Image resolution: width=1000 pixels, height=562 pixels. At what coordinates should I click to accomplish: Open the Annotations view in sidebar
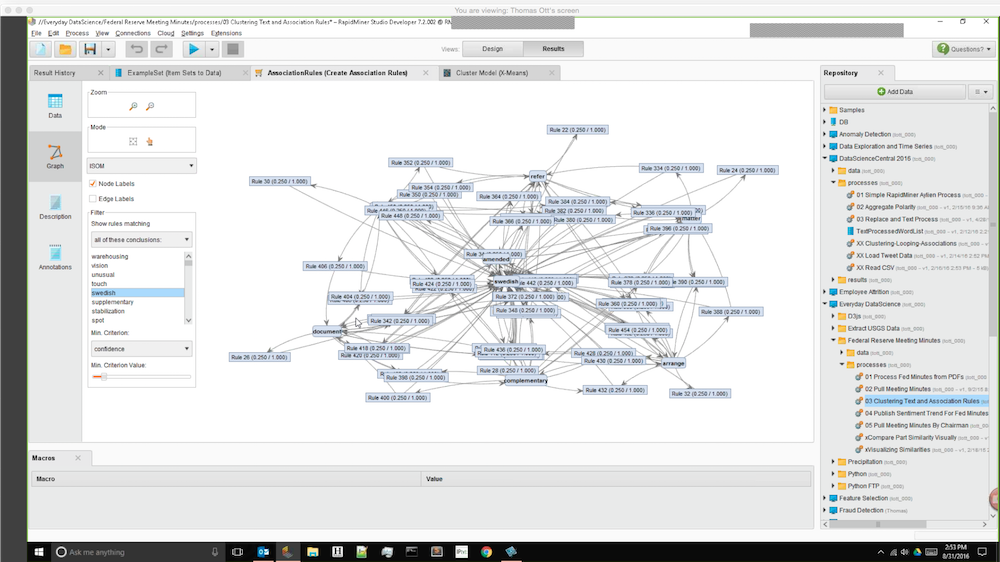coord(55,258)
